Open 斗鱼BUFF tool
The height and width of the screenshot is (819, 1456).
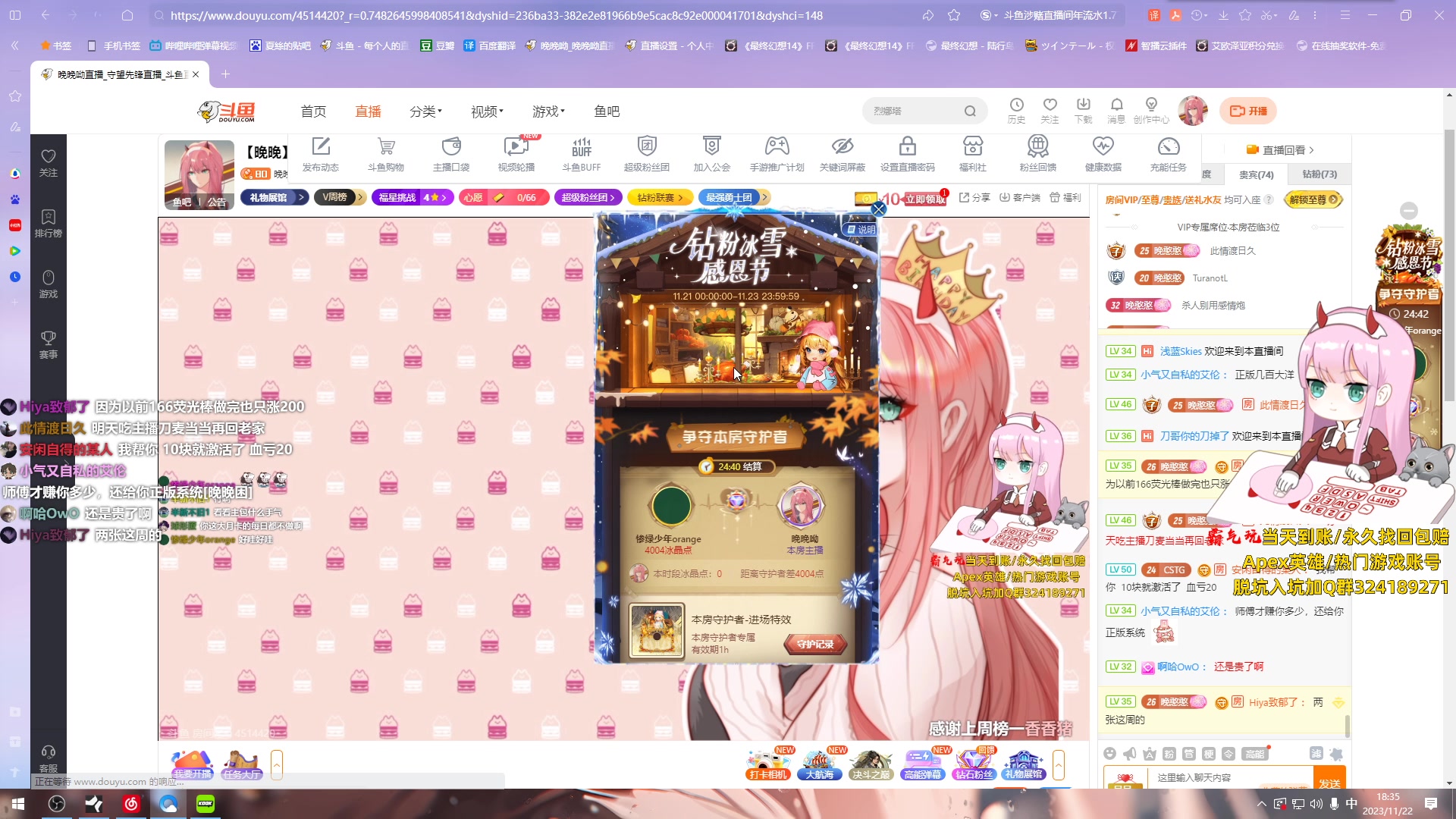pos(582,154)
